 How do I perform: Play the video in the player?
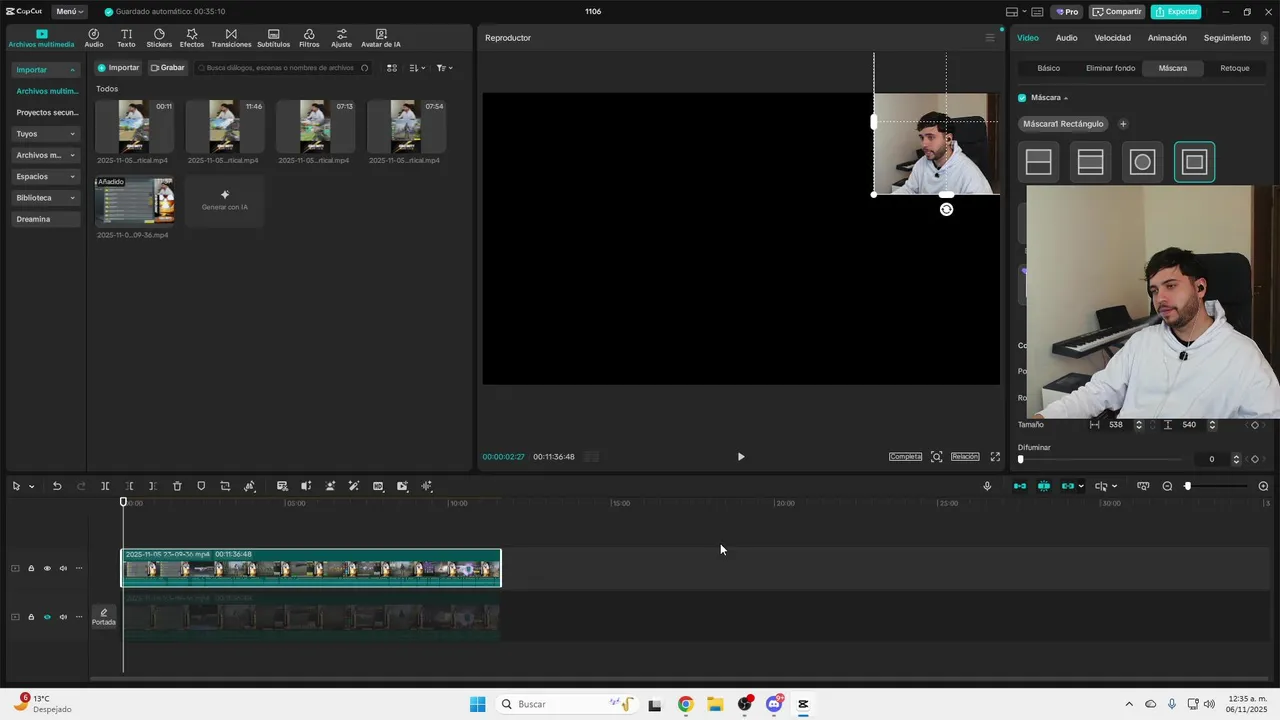pos(741,457)
